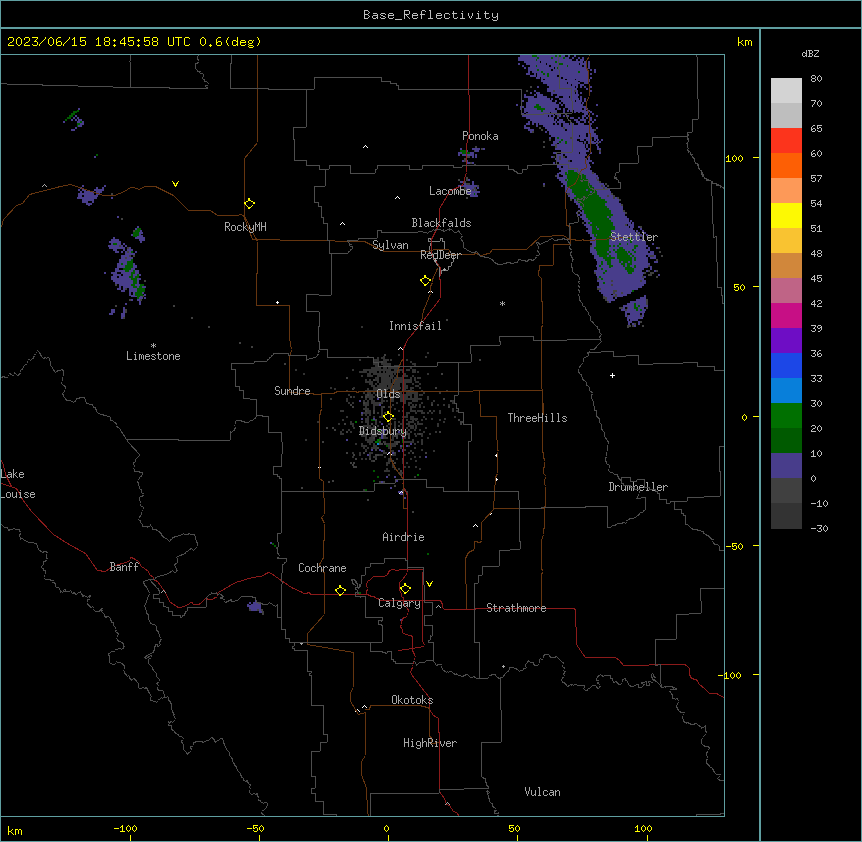
Task: Click the HighRiver city label
Action: pyautogui.click(x=430, y=743)
